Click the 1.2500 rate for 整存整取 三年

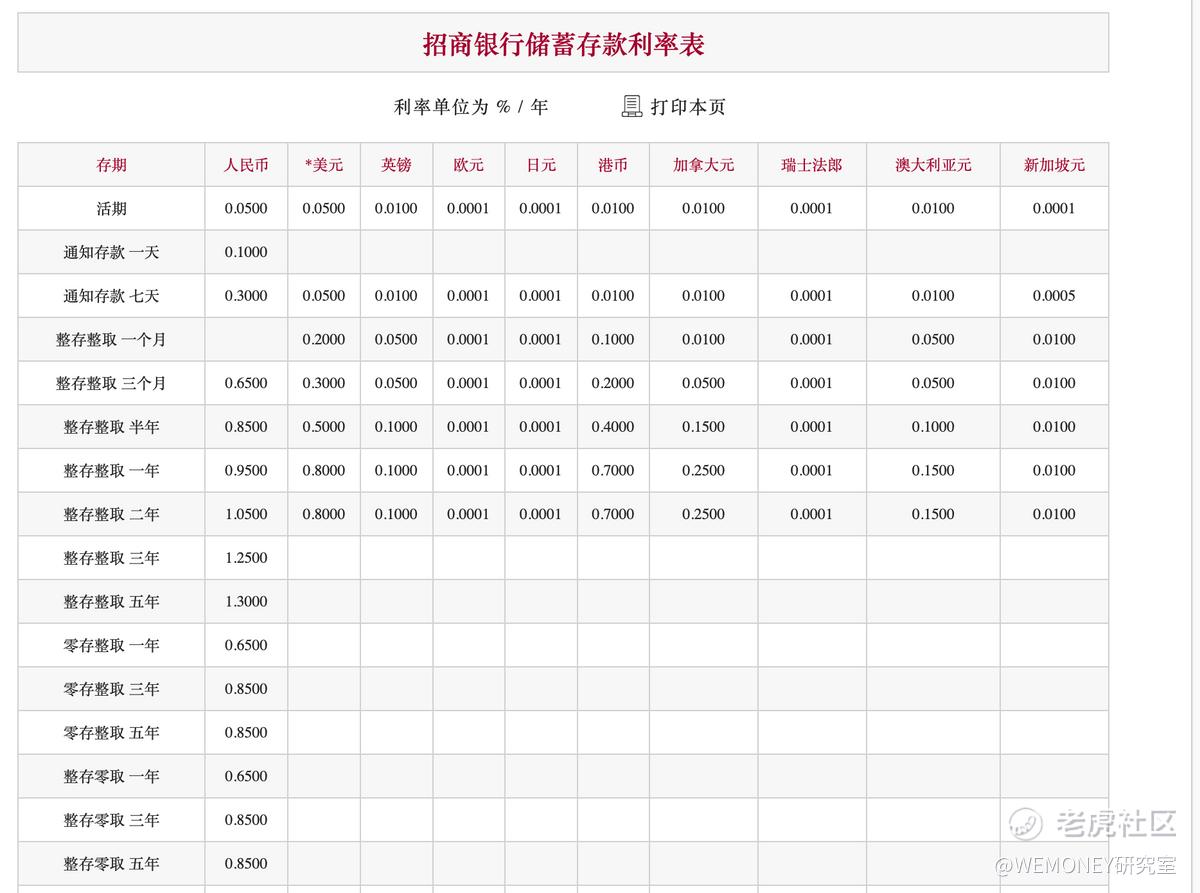246,558
